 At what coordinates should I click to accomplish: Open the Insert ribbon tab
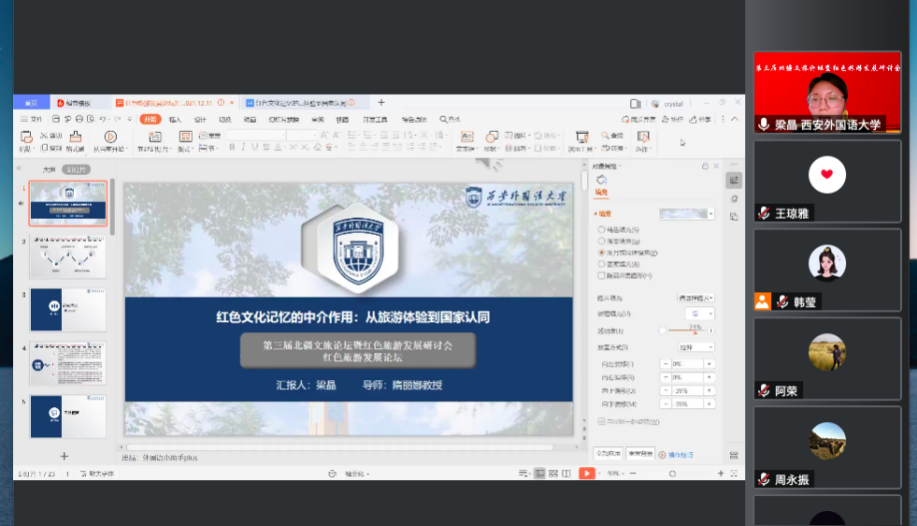175,119
